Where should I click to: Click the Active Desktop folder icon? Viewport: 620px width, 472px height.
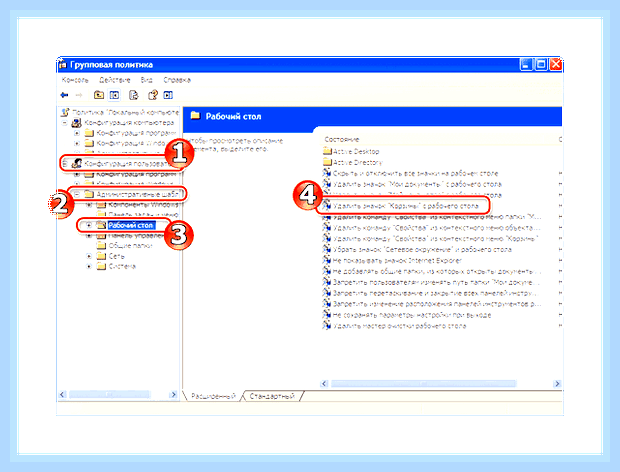327,151
